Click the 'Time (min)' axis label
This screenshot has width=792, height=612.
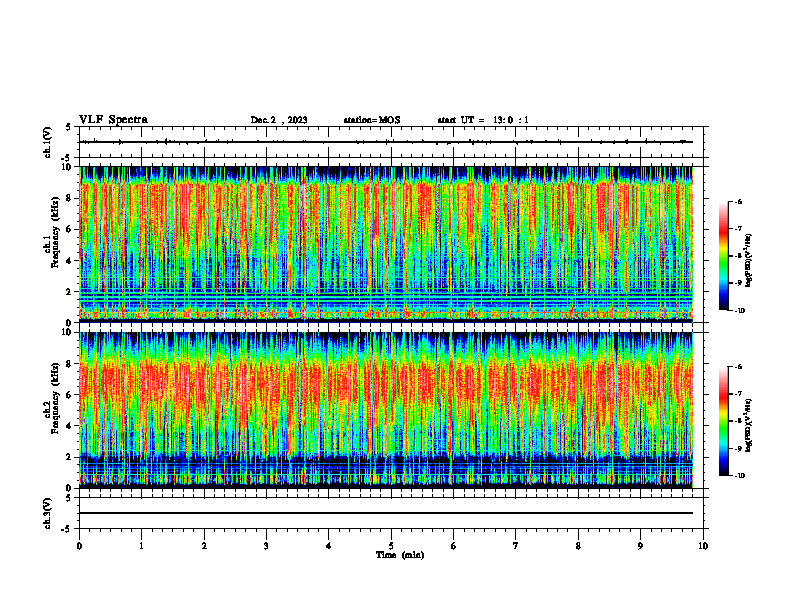[400, 555]
